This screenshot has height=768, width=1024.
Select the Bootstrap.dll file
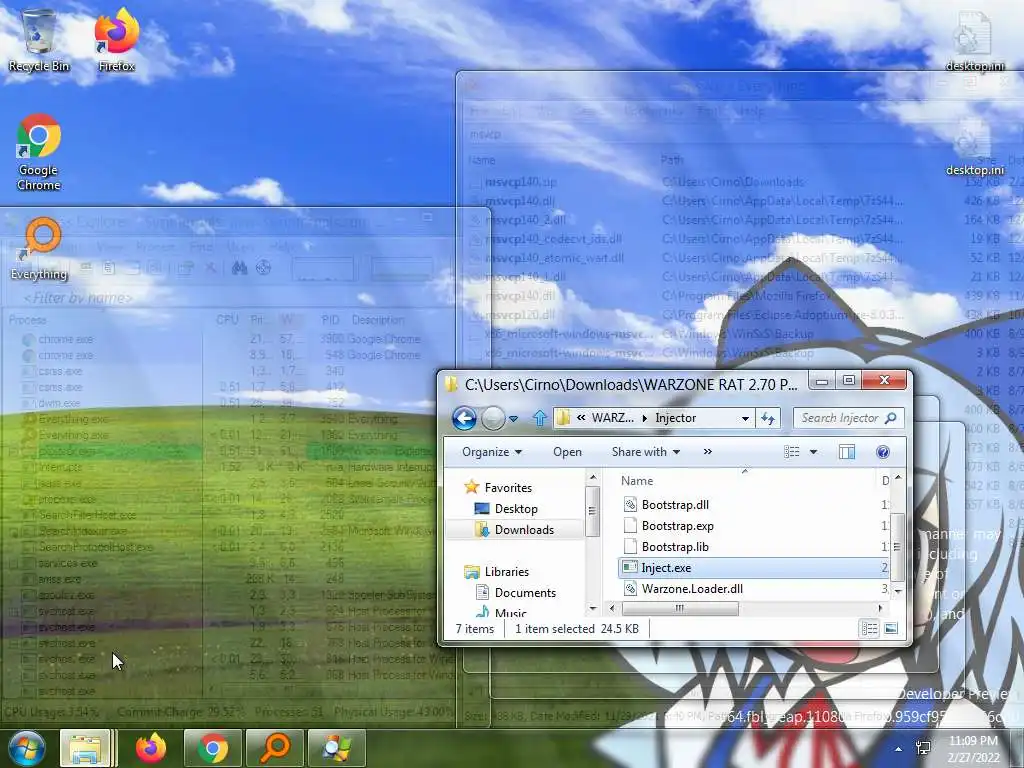click(675, 505)
